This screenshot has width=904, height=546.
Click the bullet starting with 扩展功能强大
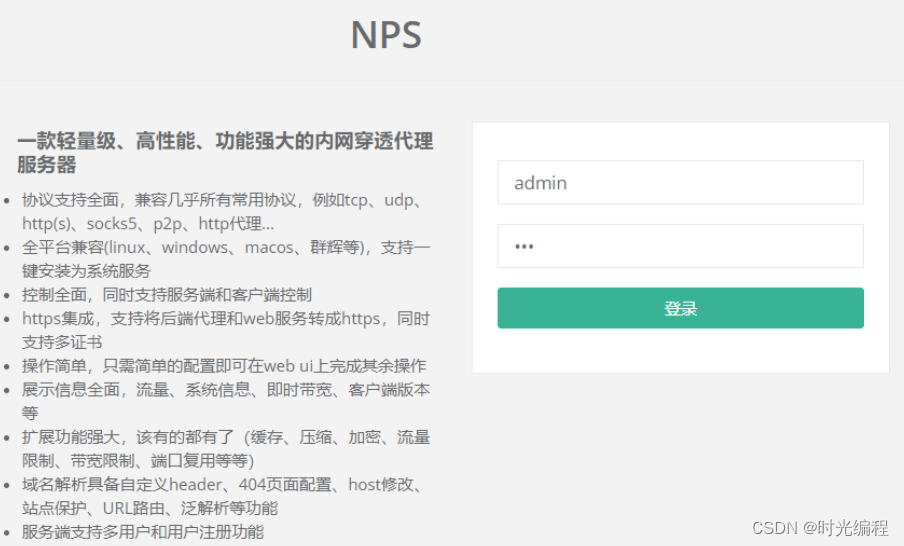click(x=226, y=449)
